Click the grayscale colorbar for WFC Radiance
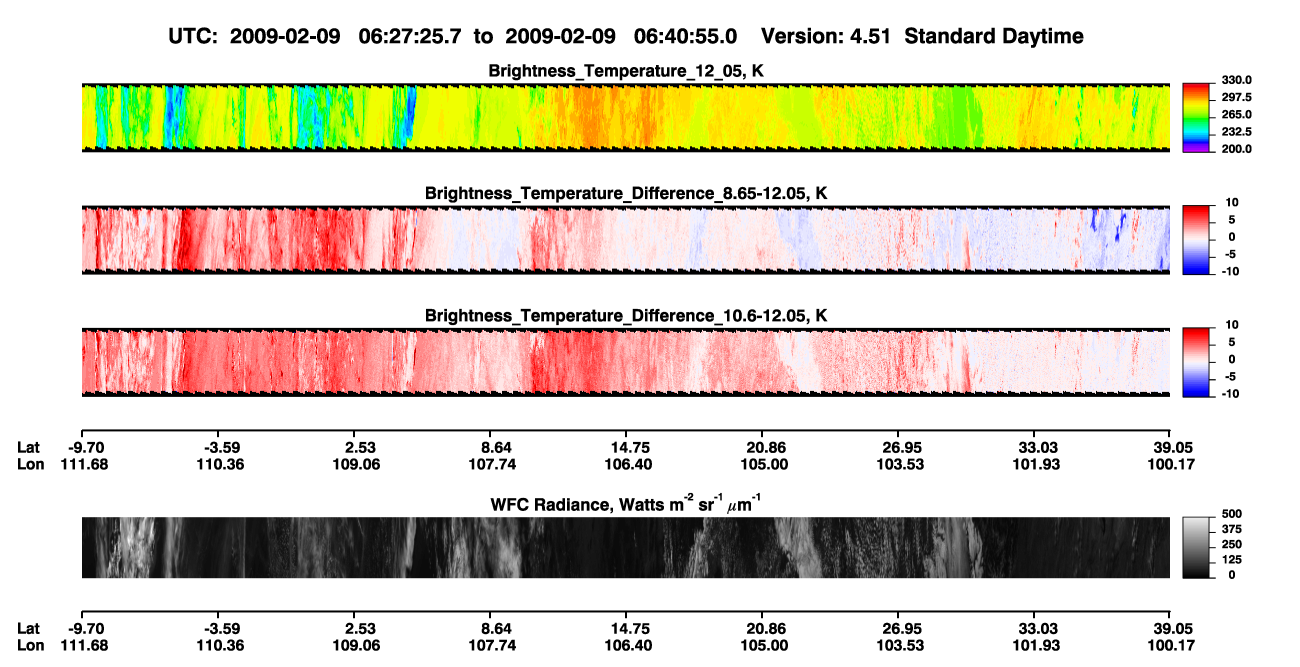The width and height of the screenshot is (1300, 667). (1196, 547)
